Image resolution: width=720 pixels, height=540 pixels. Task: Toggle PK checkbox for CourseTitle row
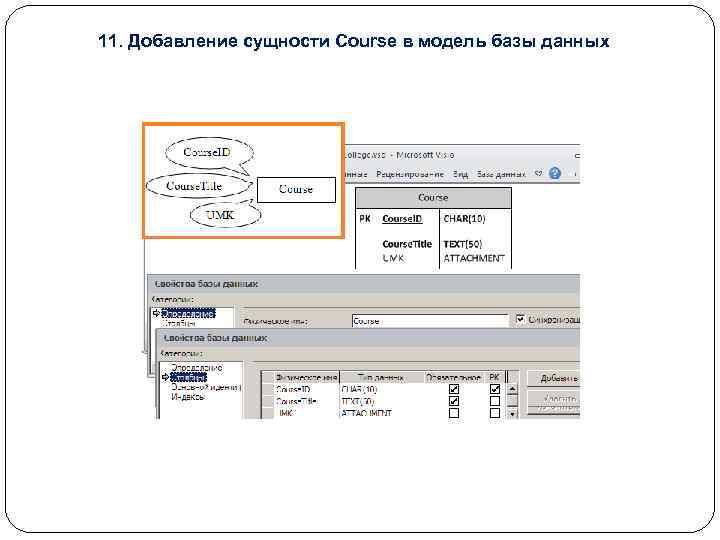(495, 401)
